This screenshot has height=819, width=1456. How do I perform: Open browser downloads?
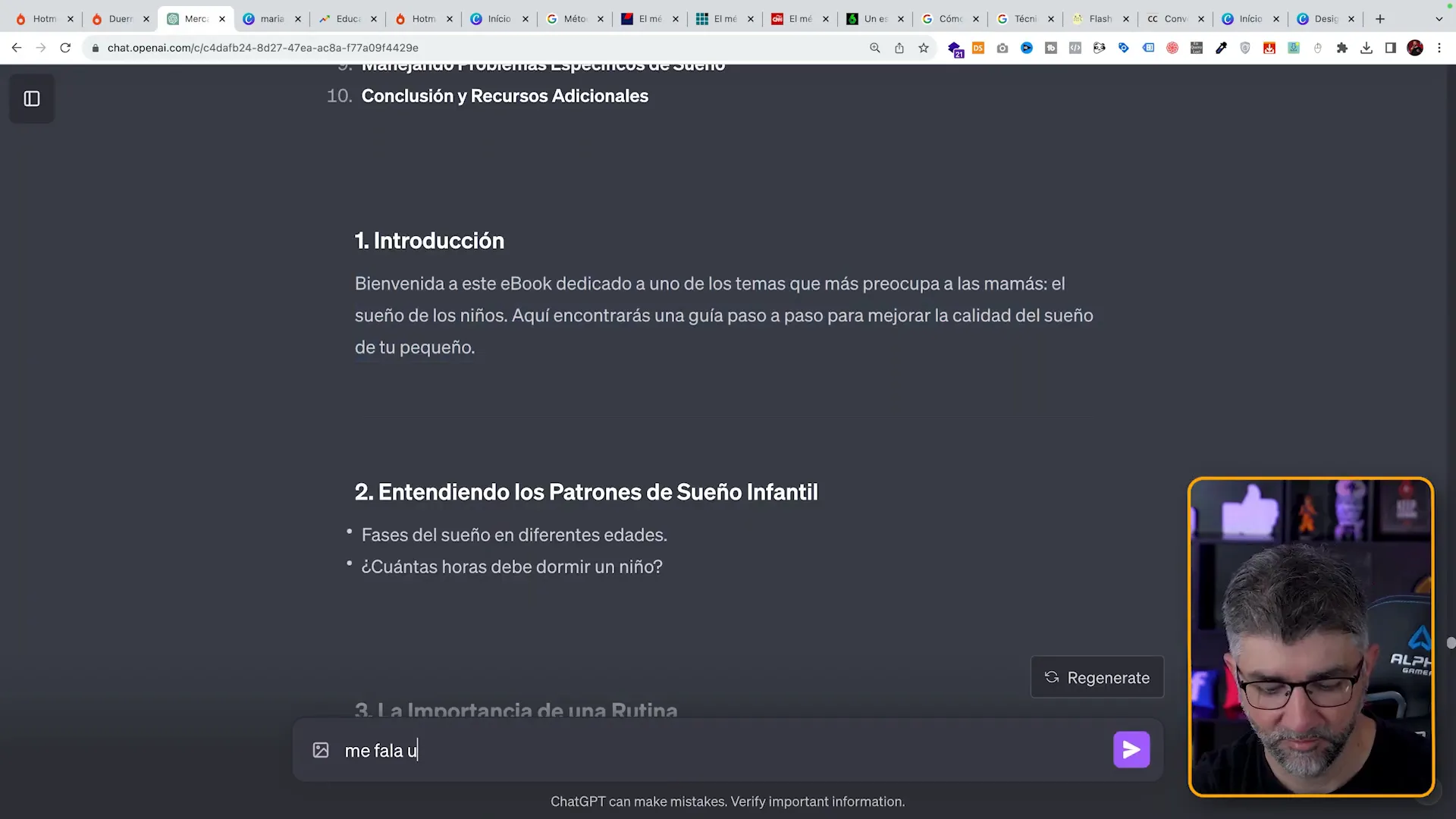(x=1367, y=48)
